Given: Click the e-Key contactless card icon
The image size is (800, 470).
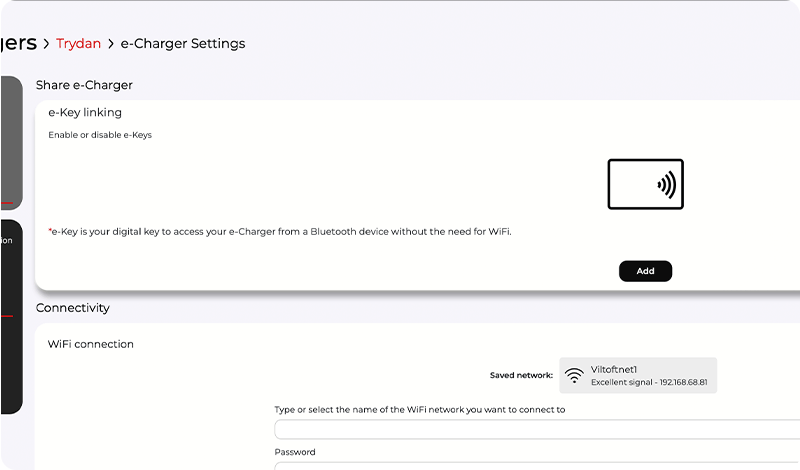Looking at the screenshot, I should (x=645, y=184).
